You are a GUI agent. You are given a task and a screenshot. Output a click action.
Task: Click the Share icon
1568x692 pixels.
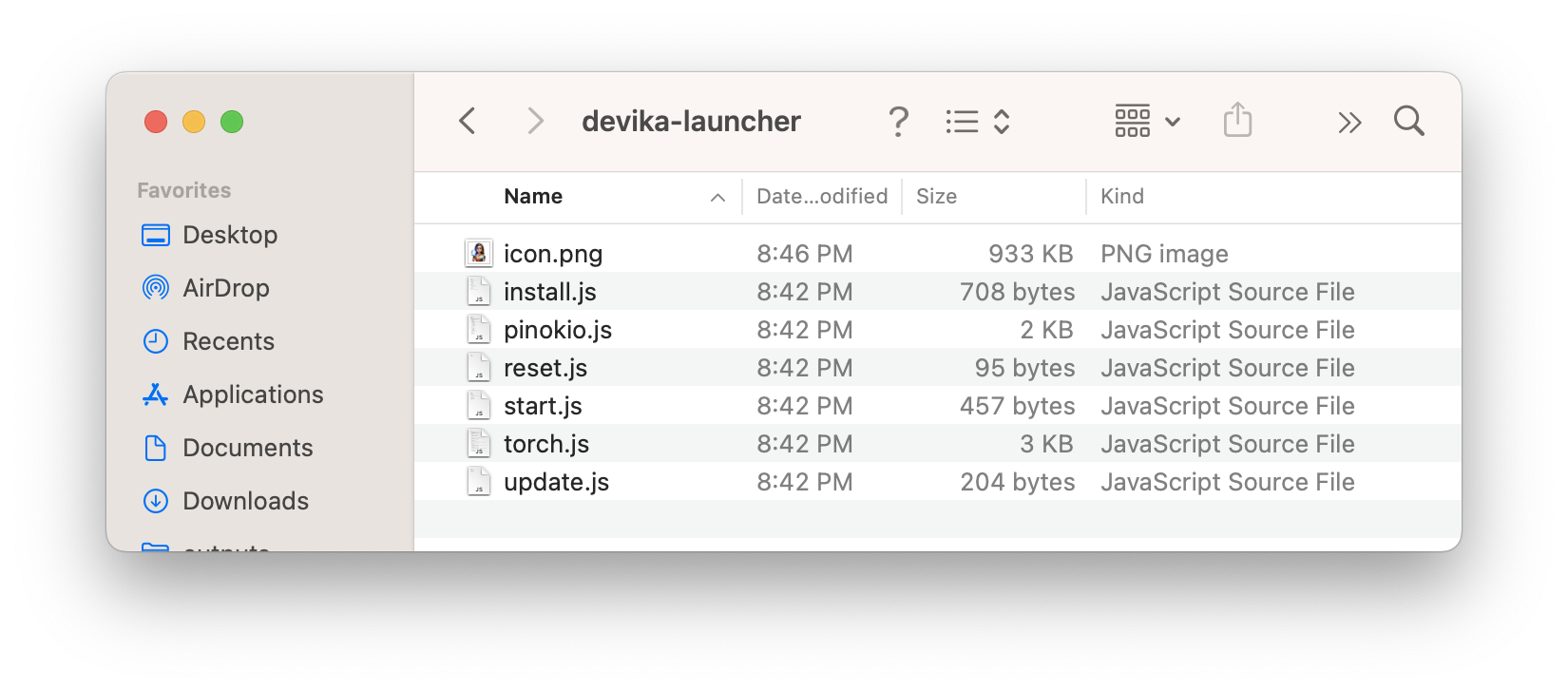[1237, 121]
